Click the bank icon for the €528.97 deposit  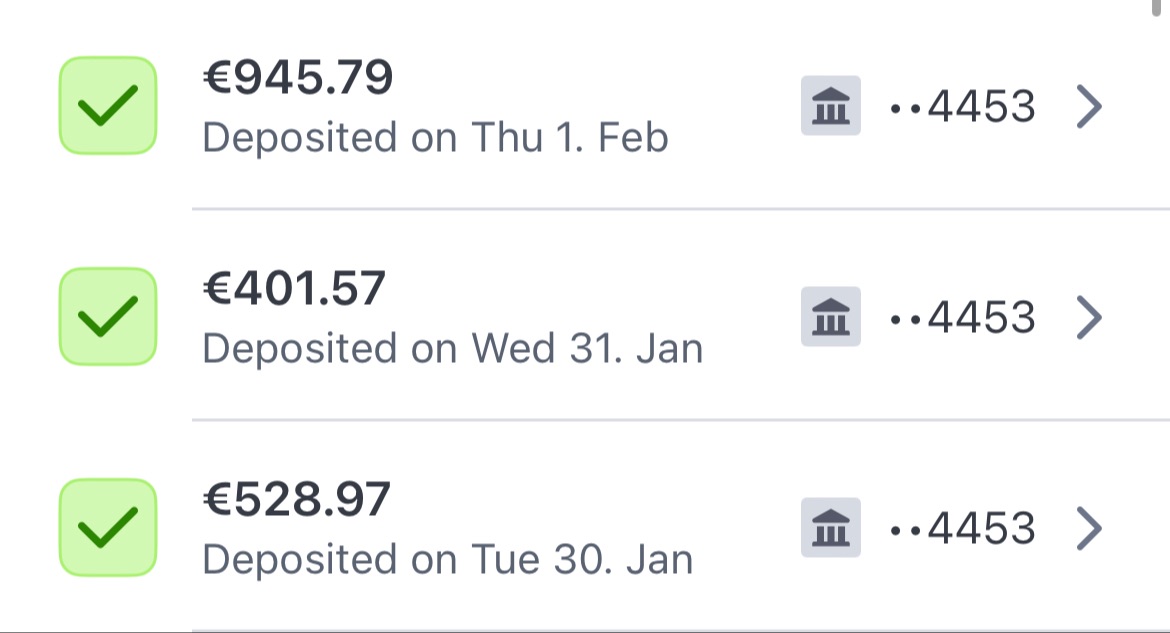(x=830, y=528)
